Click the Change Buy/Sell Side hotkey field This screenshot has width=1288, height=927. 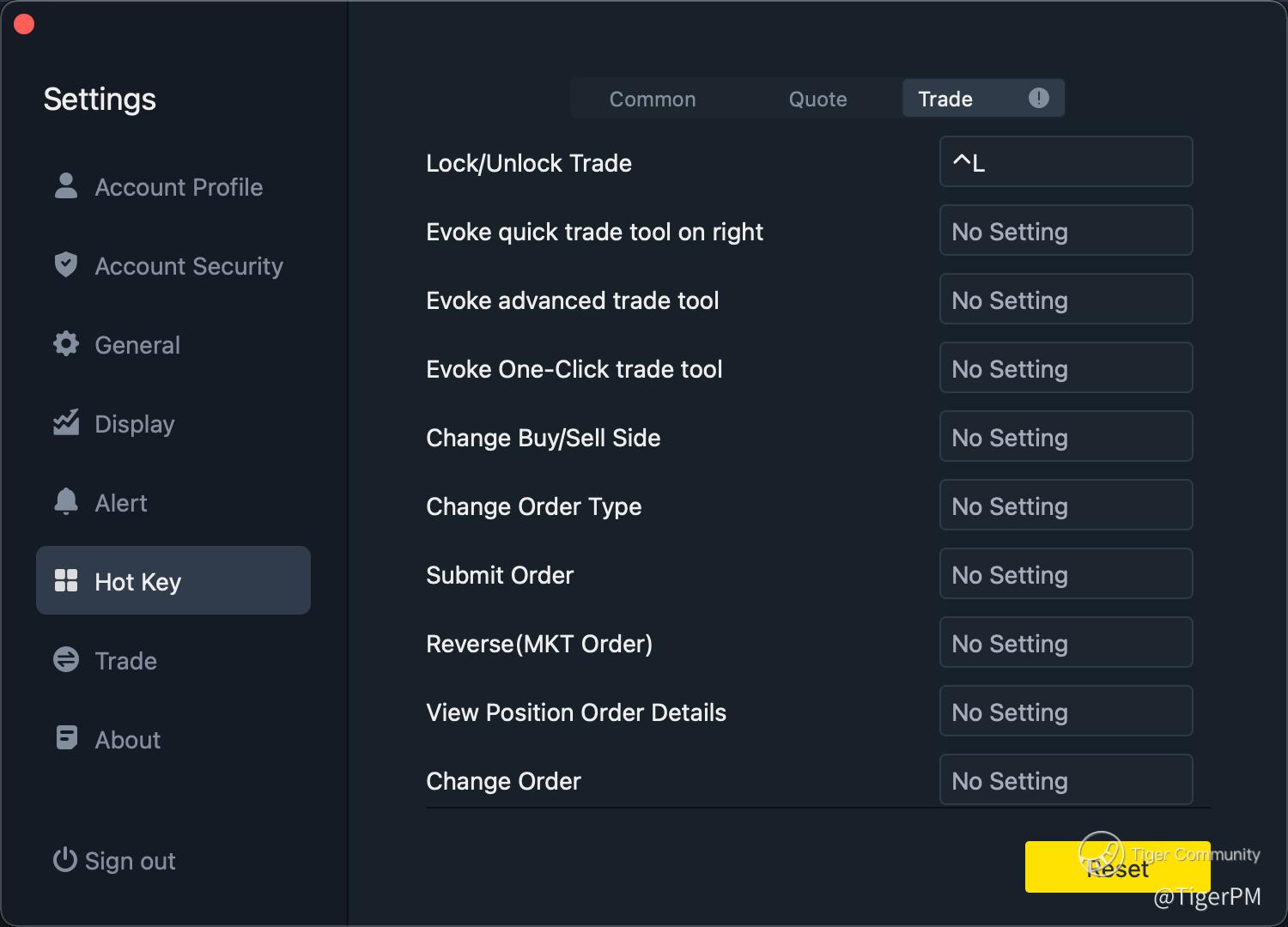click(x=1066, y=436)
